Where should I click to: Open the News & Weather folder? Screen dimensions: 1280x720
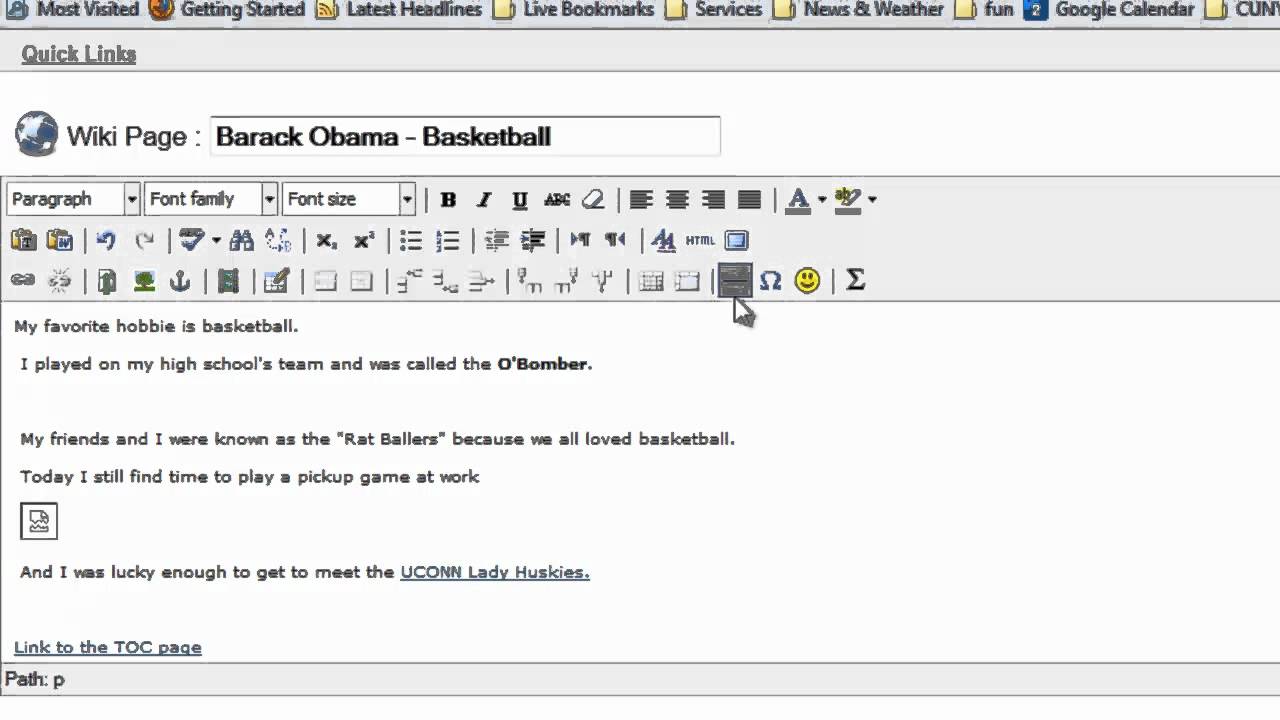point(859,10)
